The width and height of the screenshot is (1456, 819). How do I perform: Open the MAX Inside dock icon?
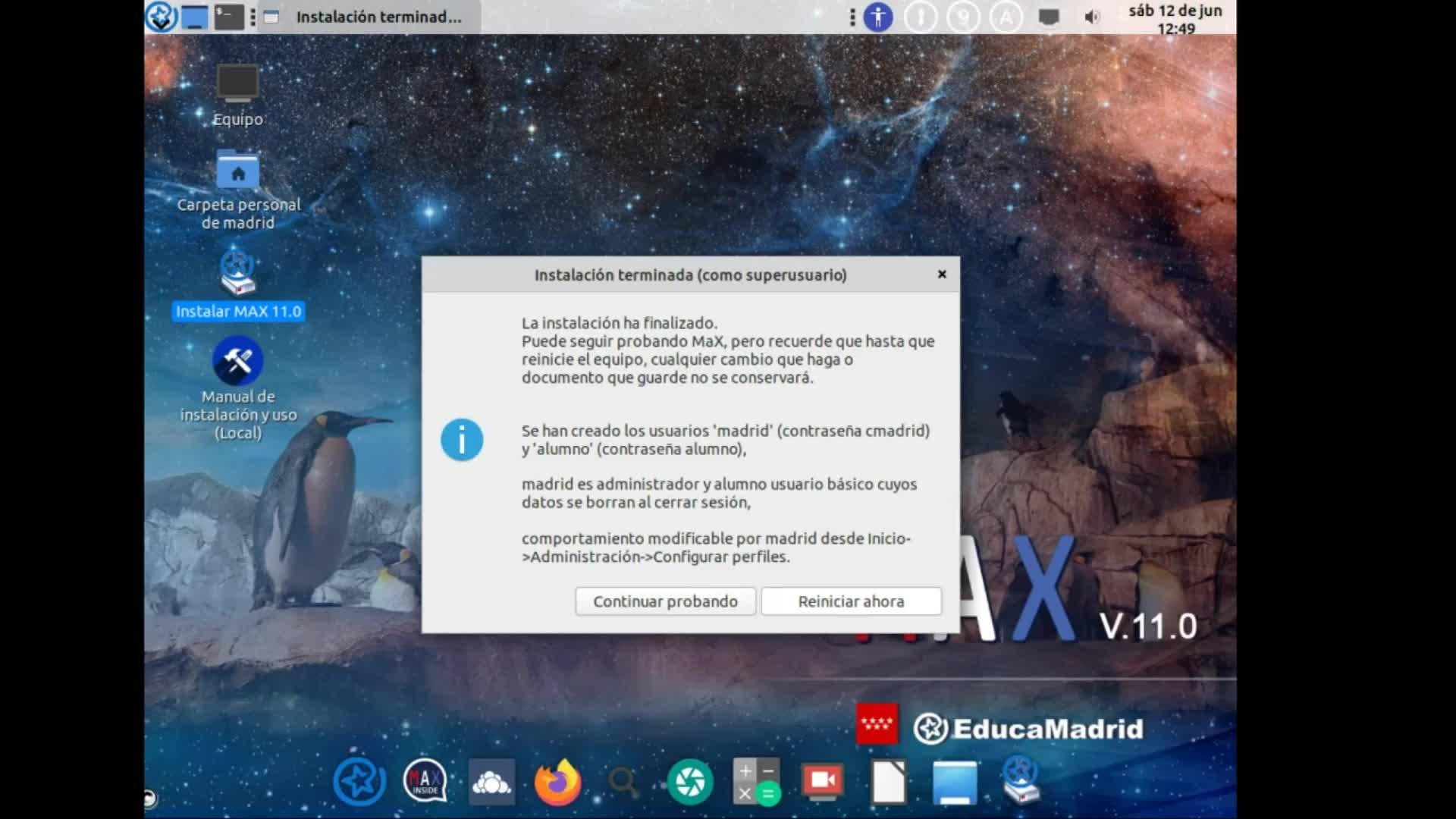click(x=425, y=782)
